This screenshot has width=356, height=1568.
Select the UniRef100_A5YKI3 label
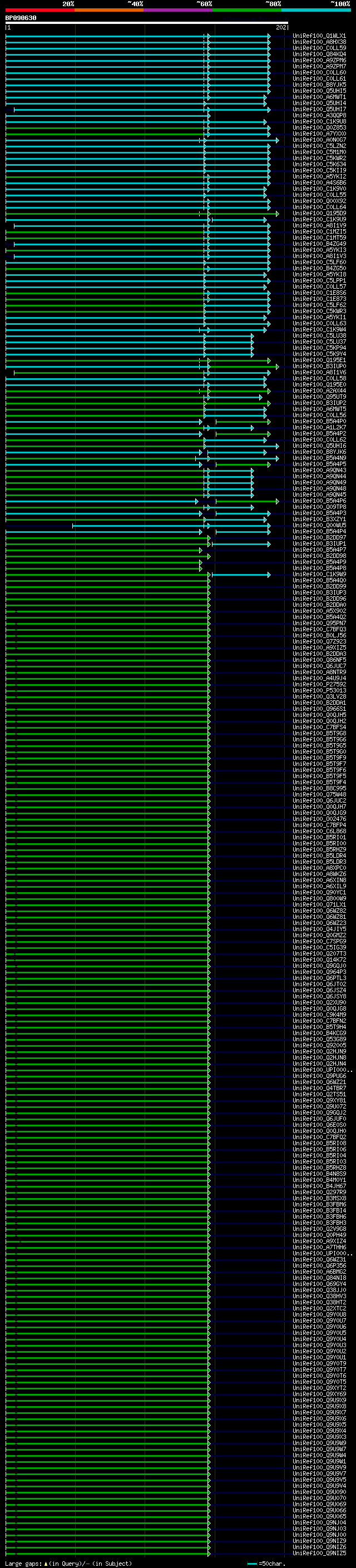pyautogui.click(x=319, y=250)
